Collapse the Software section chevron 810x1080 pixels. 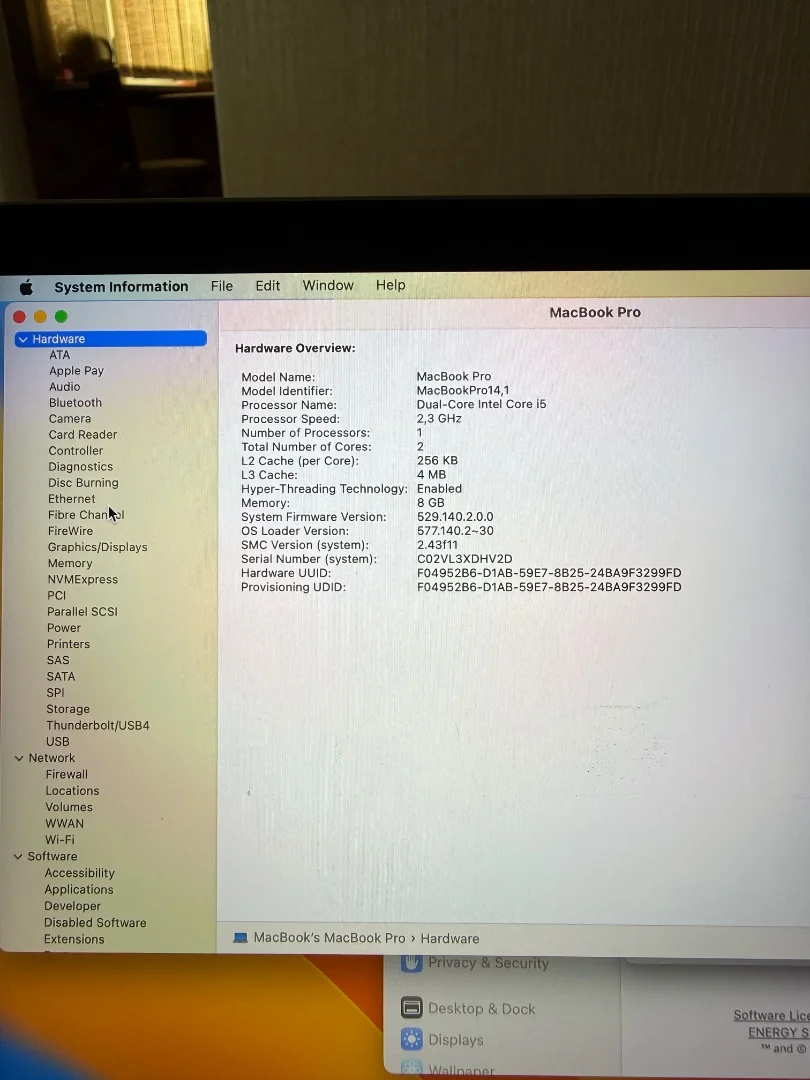coord(18,856)
